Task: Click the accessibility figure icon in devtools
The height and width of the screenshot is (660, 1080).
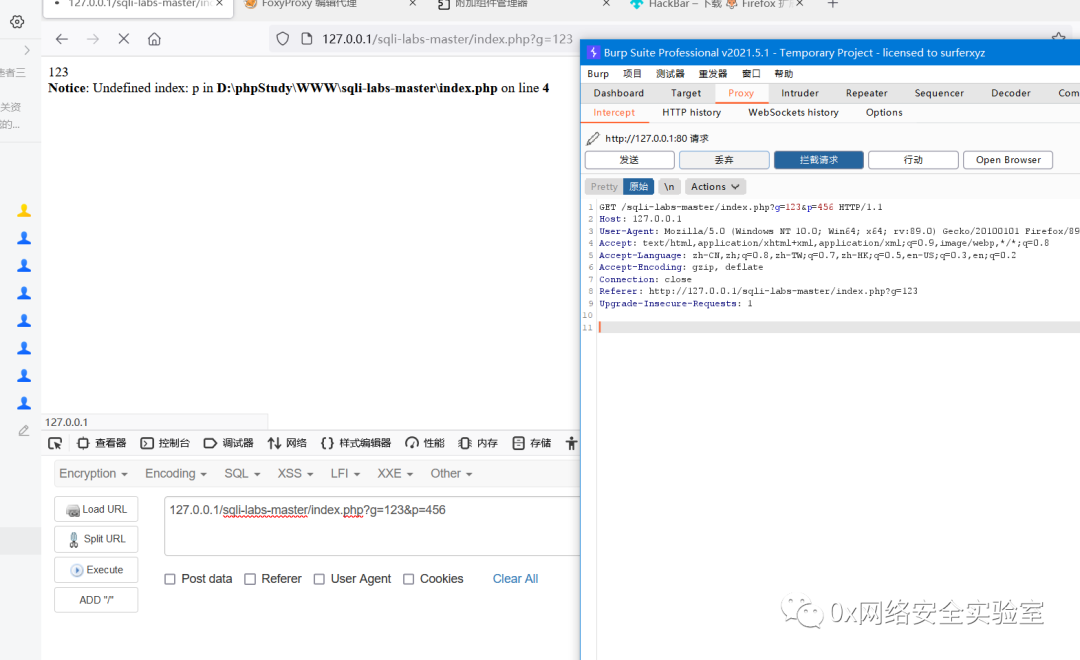Action: (571, 443)
